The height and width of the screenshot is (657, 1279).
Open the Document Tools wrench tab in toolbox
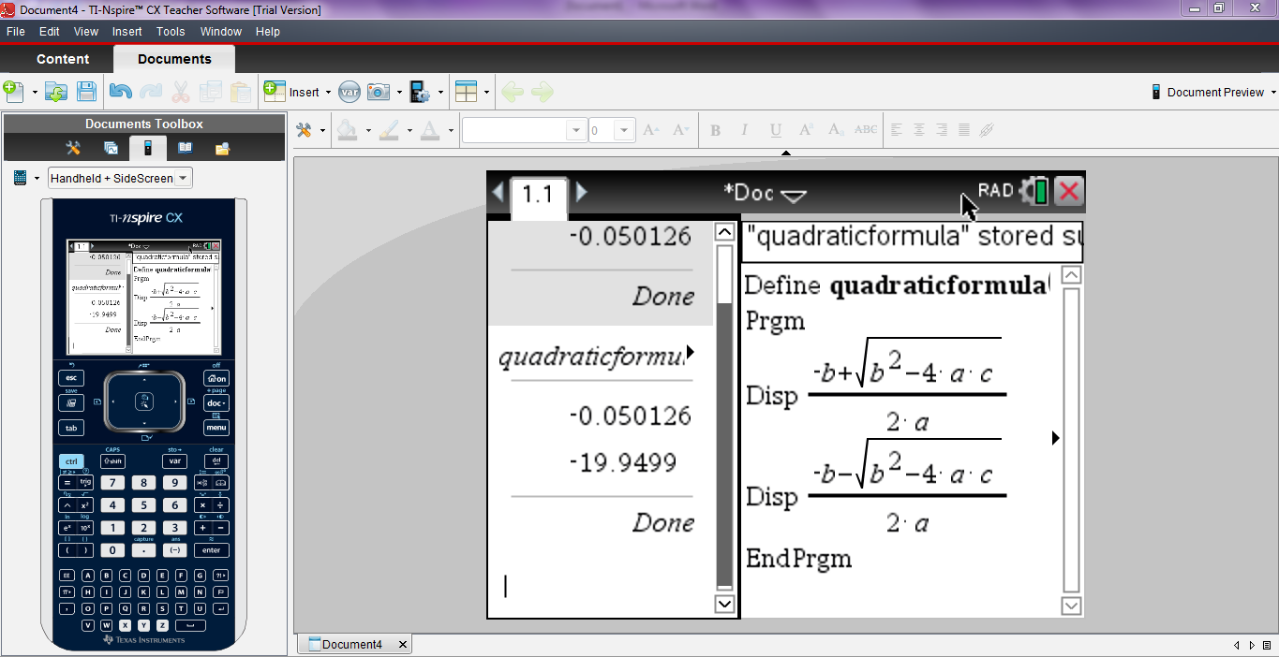(73, 148)
